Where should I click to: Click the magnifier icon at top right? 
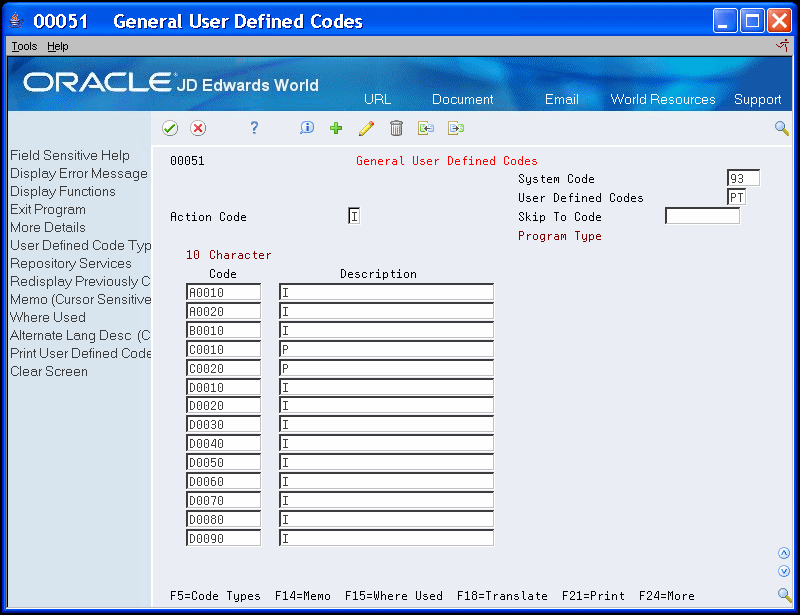click(782, 128)
